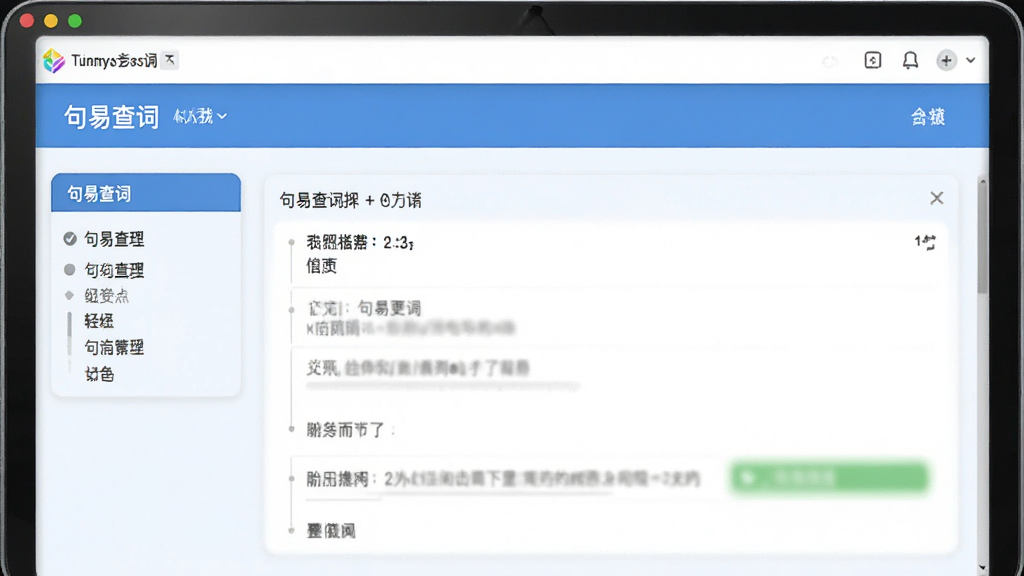Select the gray radio dot on the second sidebar row

click(x=69, y=269)
